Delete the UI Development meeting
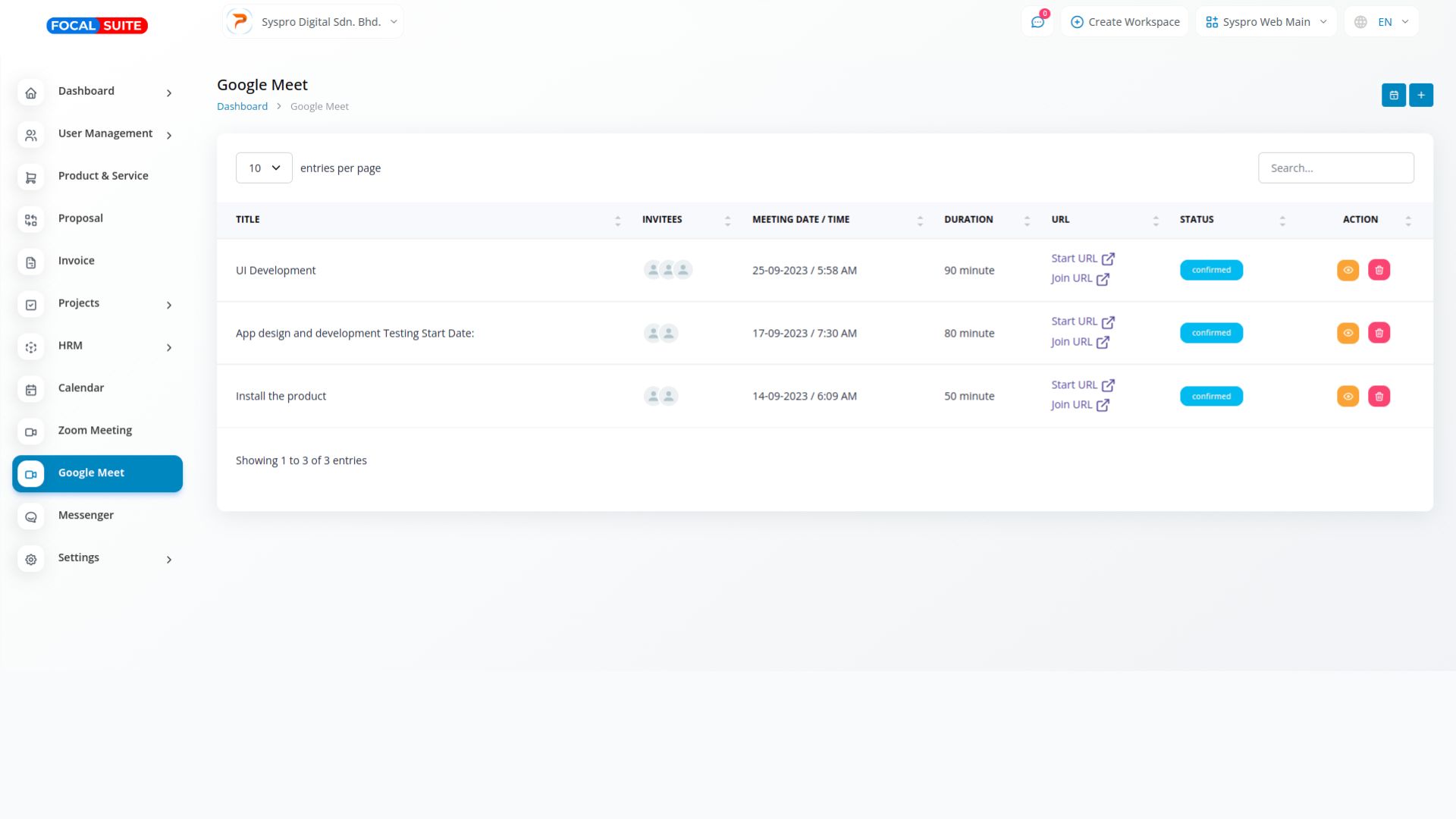Image resolution: width=1456 pixels, height=819 pixels. tap(1379, 270)
